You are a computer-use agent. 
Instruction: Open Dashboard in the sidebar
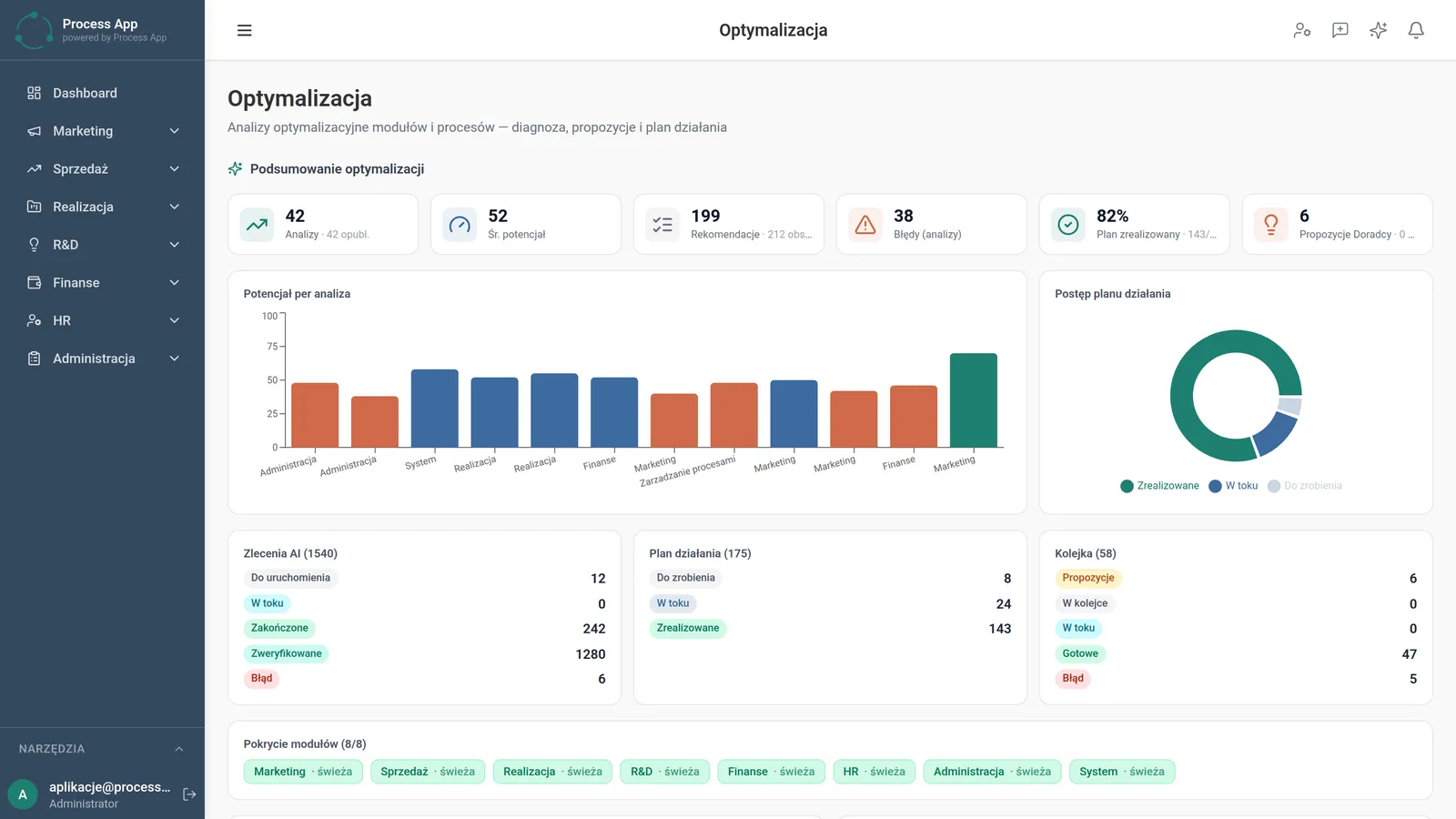(x=102, y=93)
